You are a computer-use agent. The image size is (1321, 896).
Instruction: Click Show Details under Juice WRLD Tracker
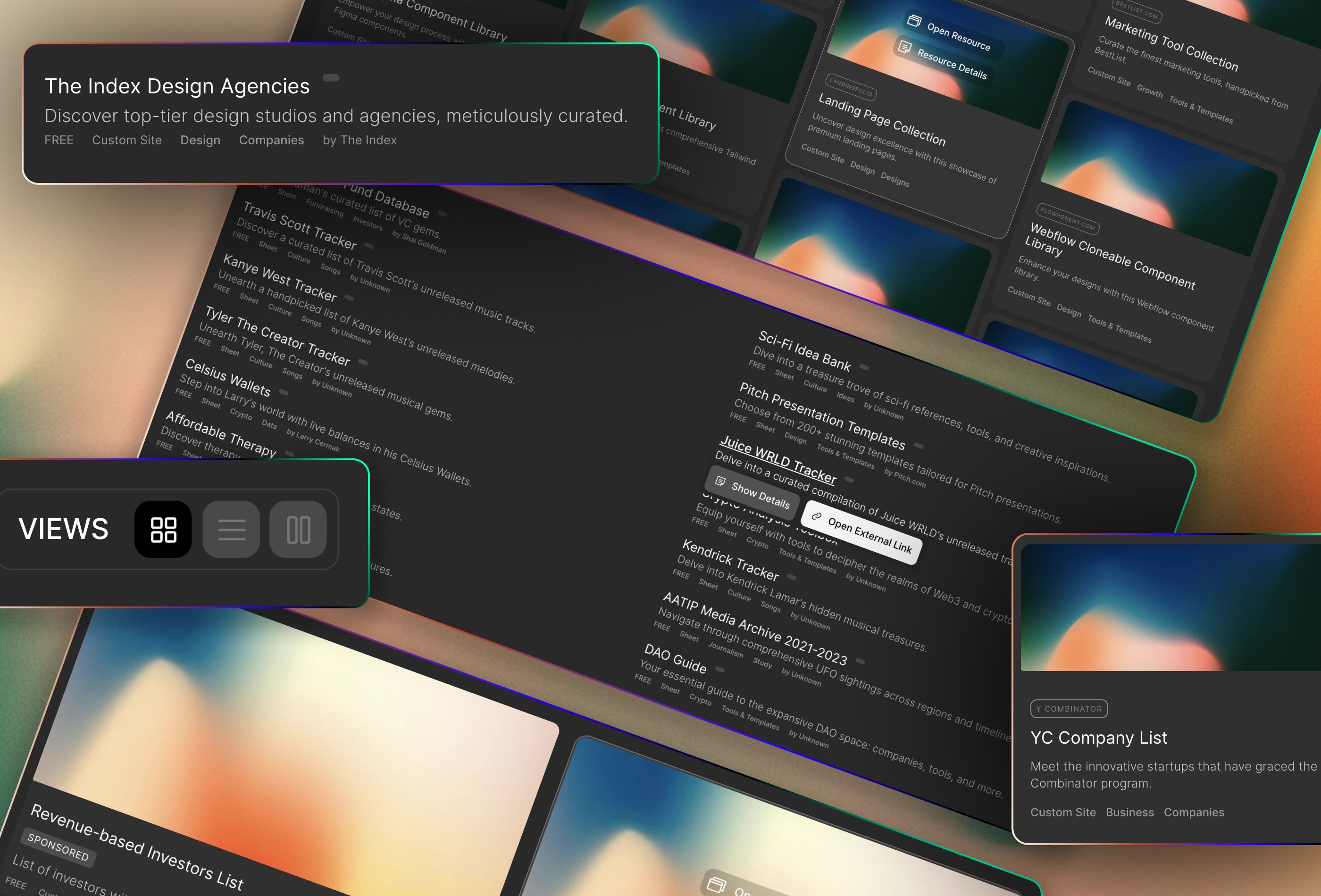tap(752, 493)
